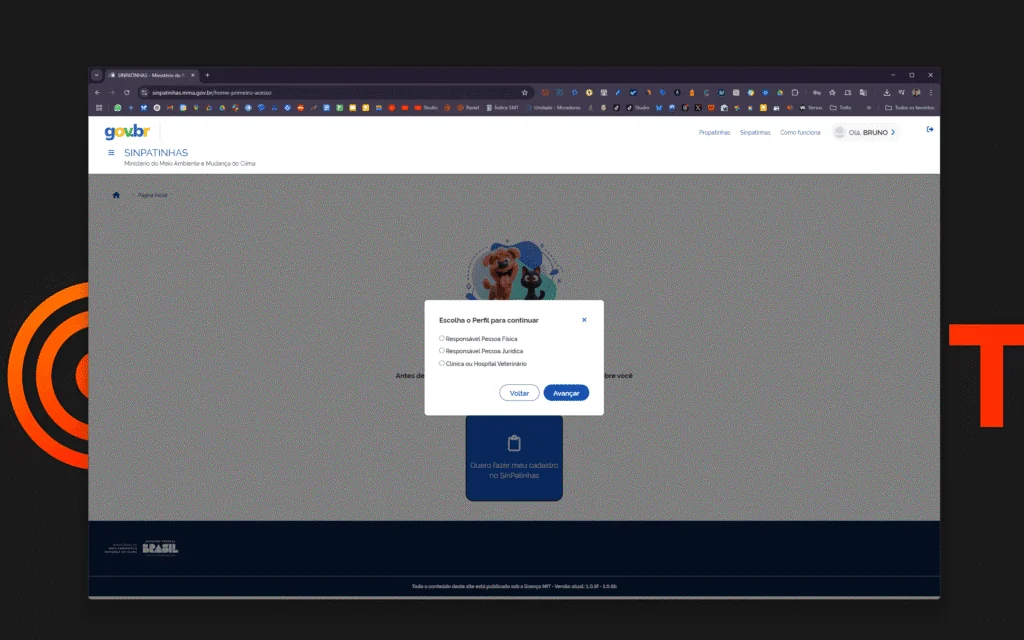Select the home icon in the breadcrumb
Image resolution: width=1024 pixels, height=640 pixels.
coord(116,194)
